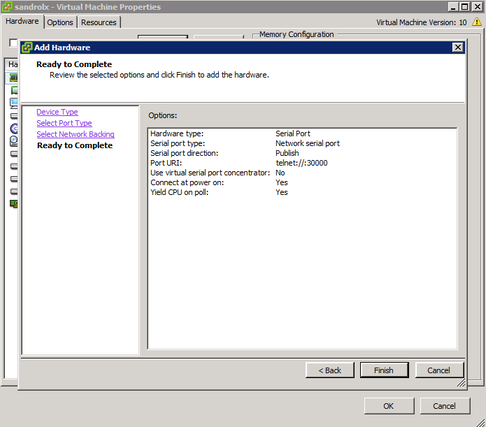Click Cancel in the Virtual Machine Properties window
This screenshot has width=486, height=427.
point(445,406)
